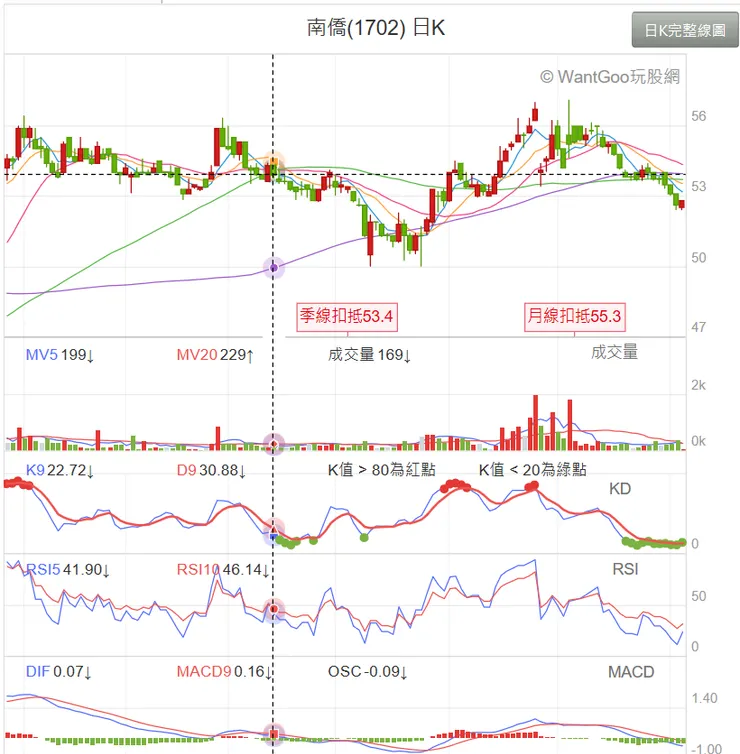Open the 日K完整線圖 full chart button
This screenshot has width=740, height=754.
tap(685, 30)
